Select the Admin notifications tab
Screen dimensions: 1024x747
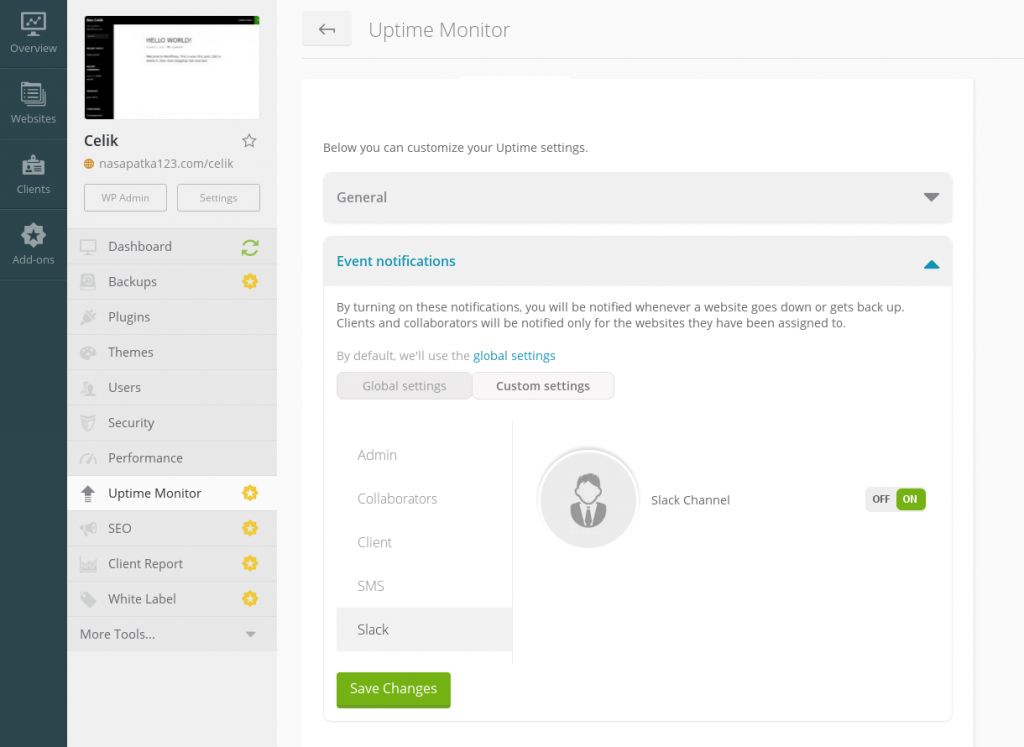tap(377, 455)
